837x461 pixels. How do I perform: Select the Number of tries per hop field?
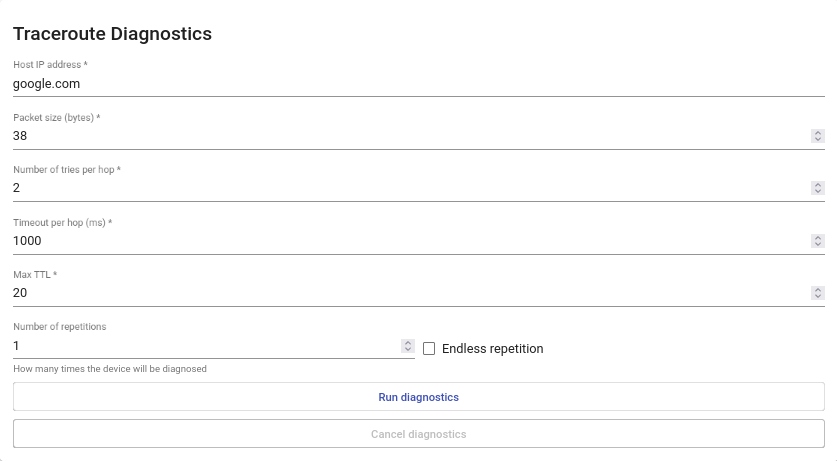[x=400, y=188]
